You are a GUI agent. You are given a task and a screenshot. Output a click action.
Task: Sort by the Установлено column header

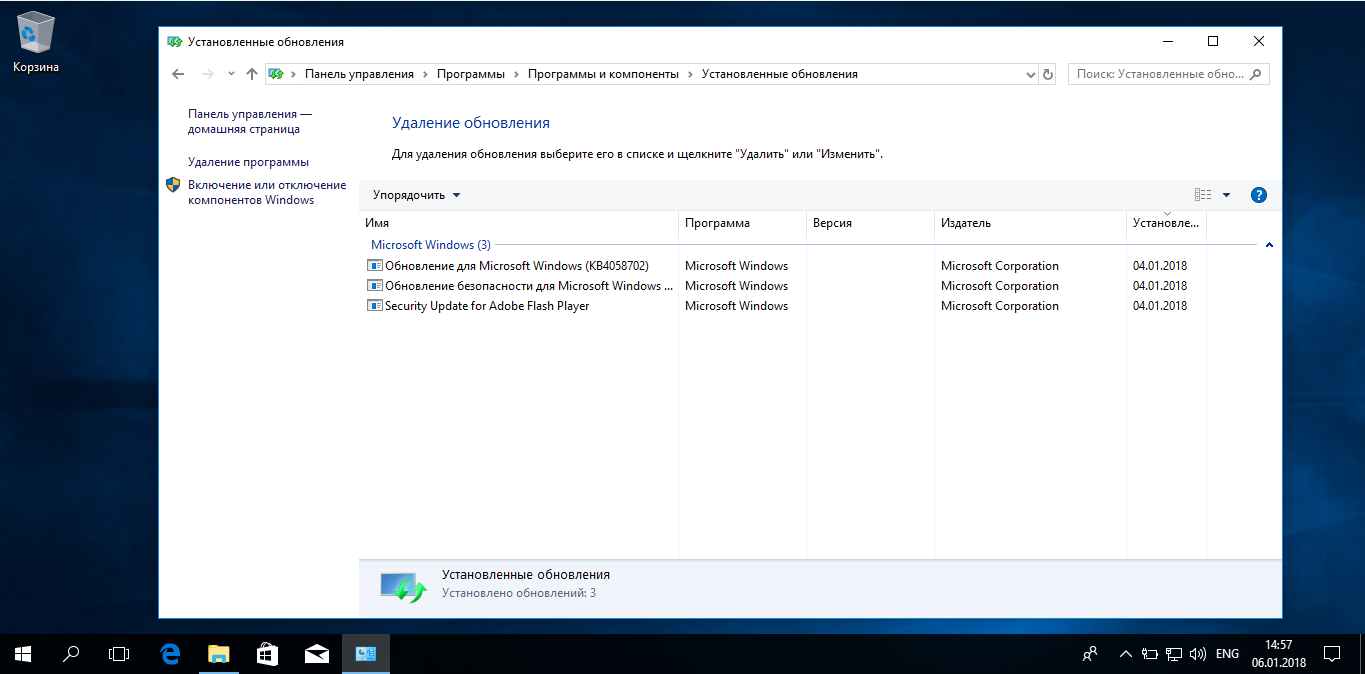click(x=1166, y=223)
